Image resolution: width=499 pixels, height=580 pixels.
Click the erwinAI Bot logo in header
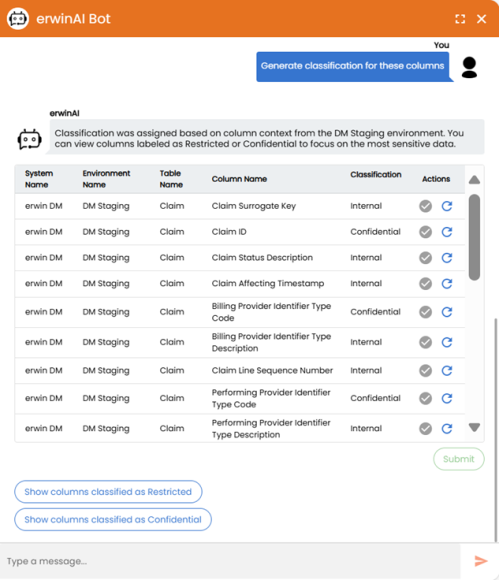tap(18, 18)
